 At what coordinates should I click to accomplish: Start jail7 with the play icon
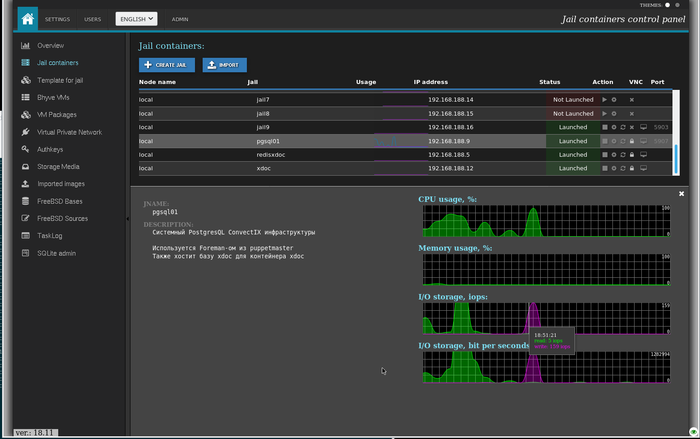coord(604,100)
